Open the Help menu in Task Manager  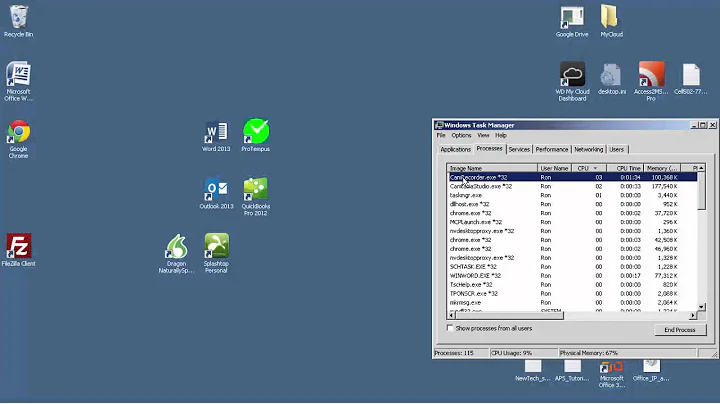[501, 135]
